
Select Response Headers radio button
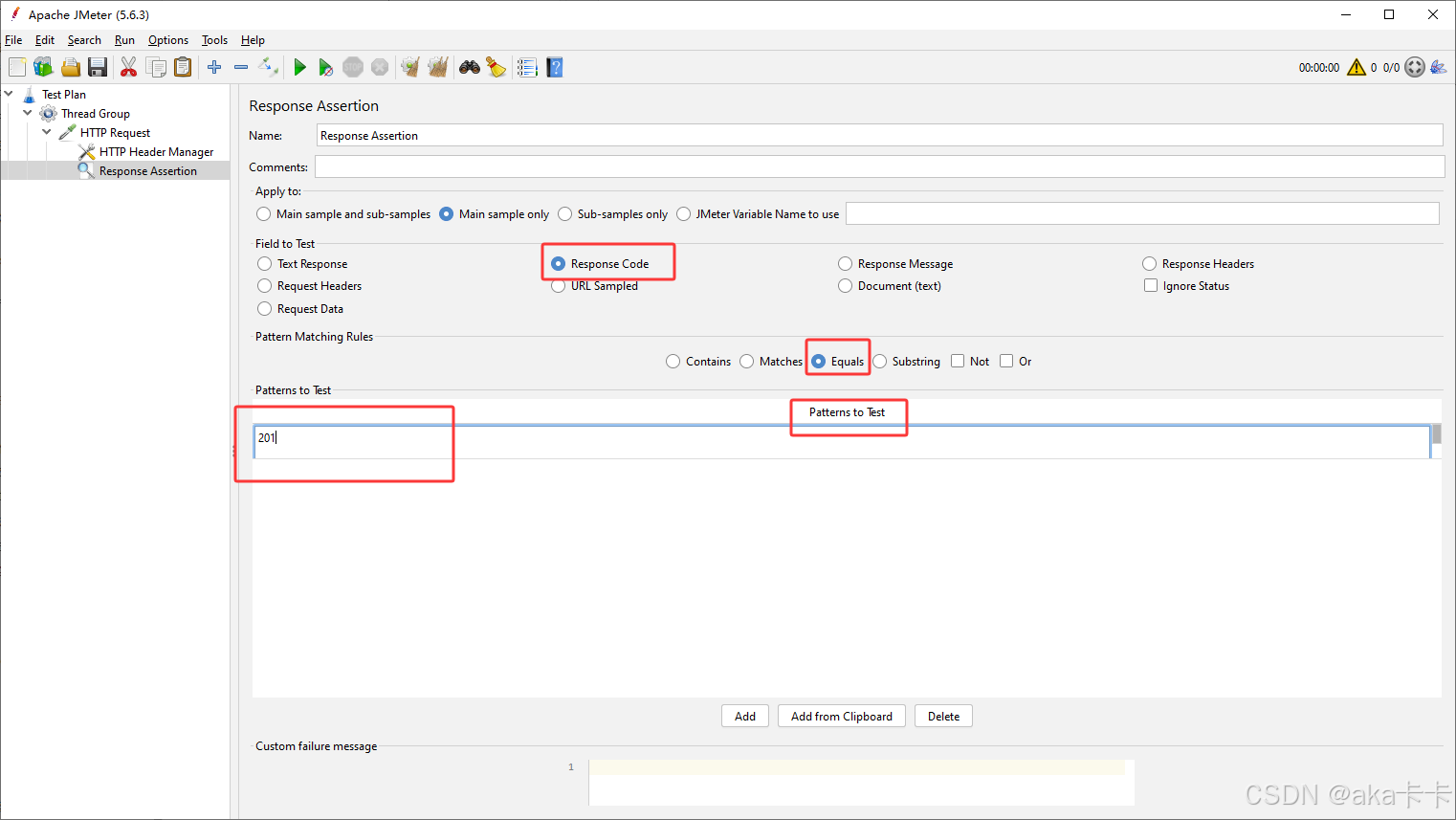tap(1150, 264)
